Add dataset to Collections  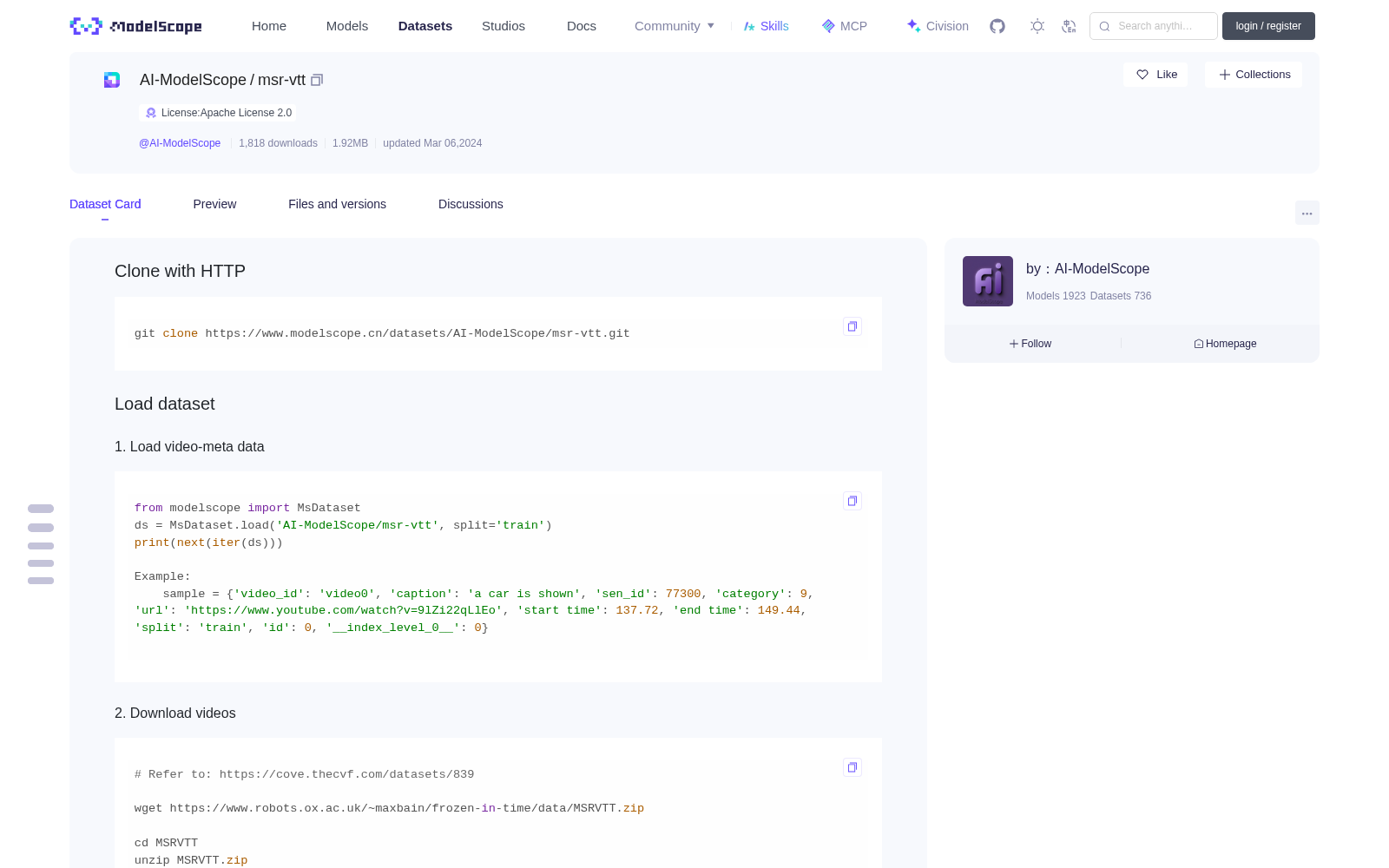point(1254,75)
